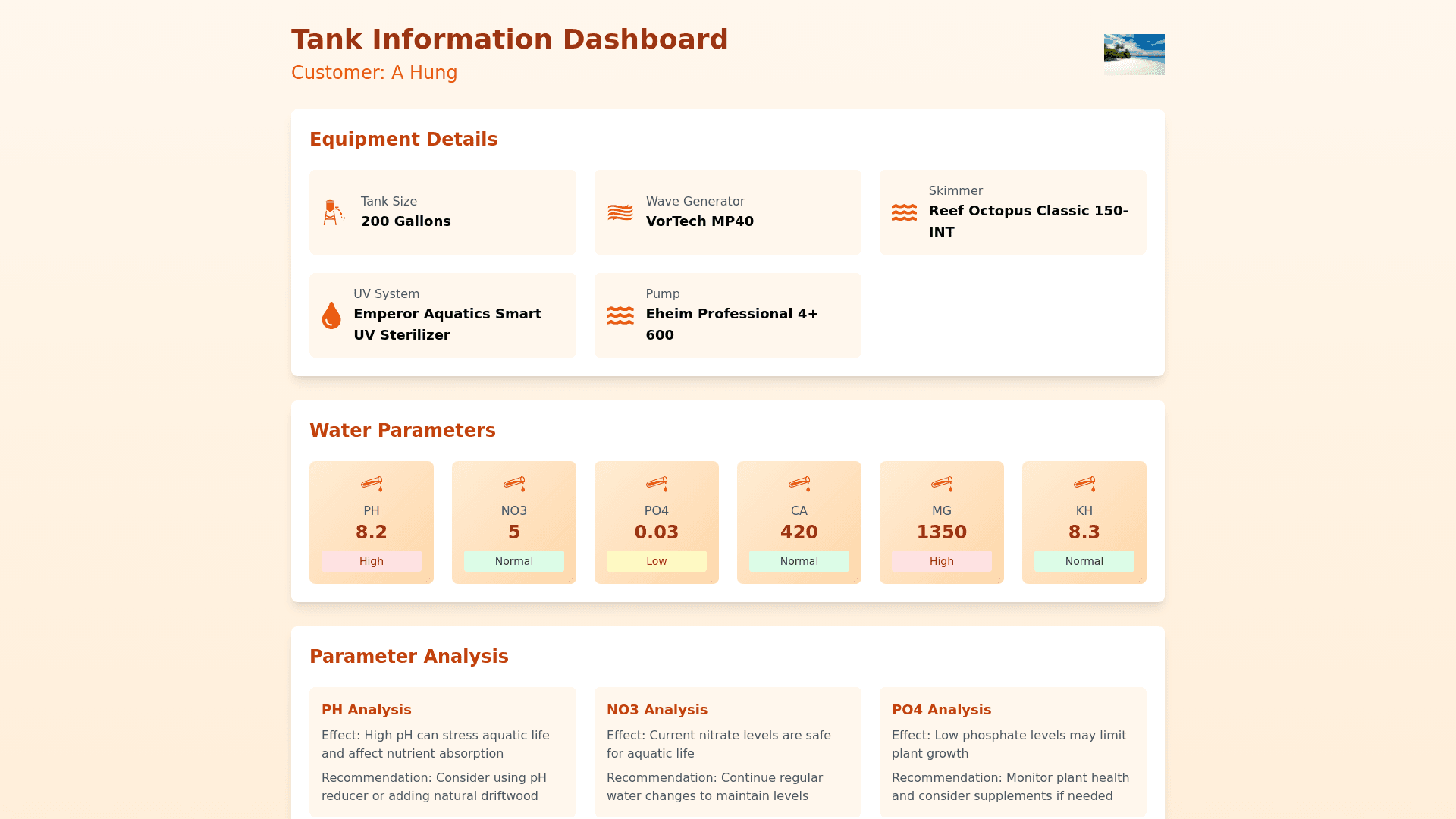The height and width of the screenshot is (819, 1456).
Task: Click the Low status badge under PO4
Action: tap(657, 561)
